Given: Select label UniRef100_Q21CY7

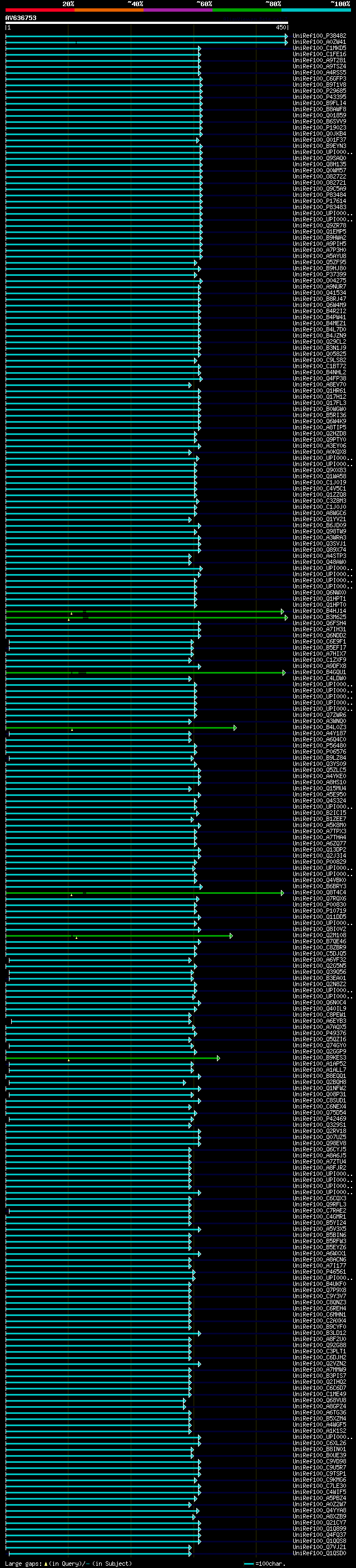Looking at the screenshot, I should [x=319, y=1523].
